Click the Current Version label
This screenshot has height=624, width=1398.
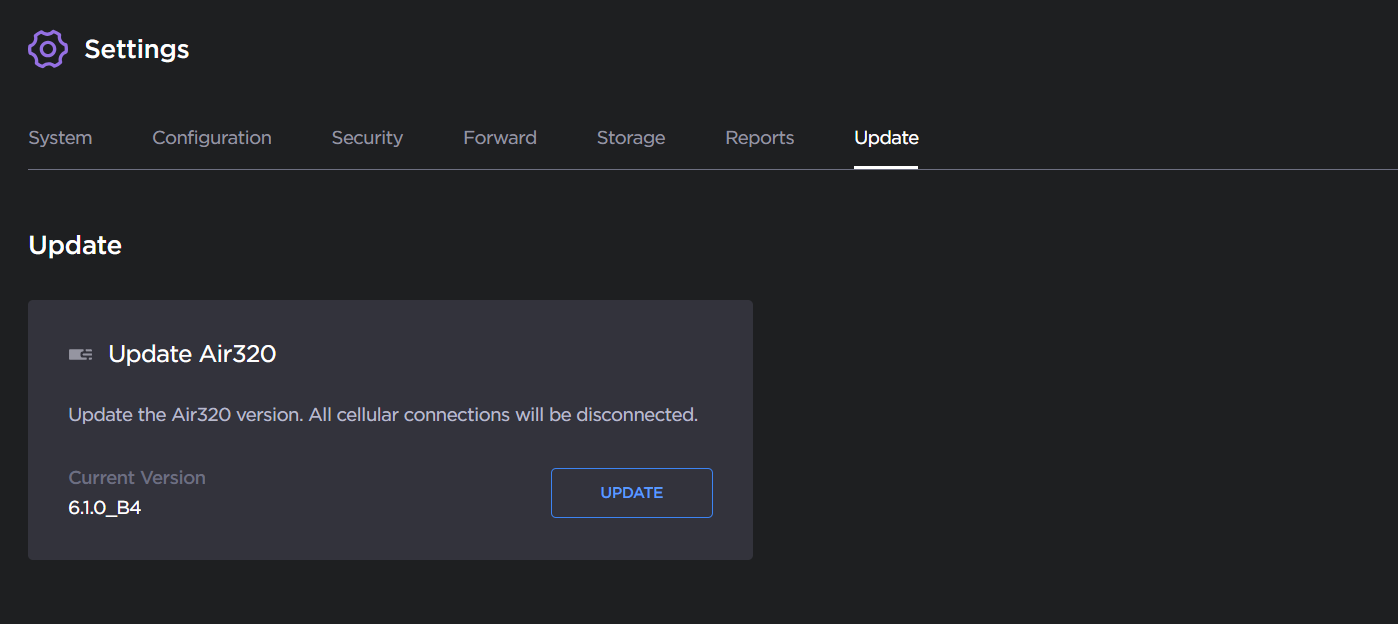(x=137, y=478)
